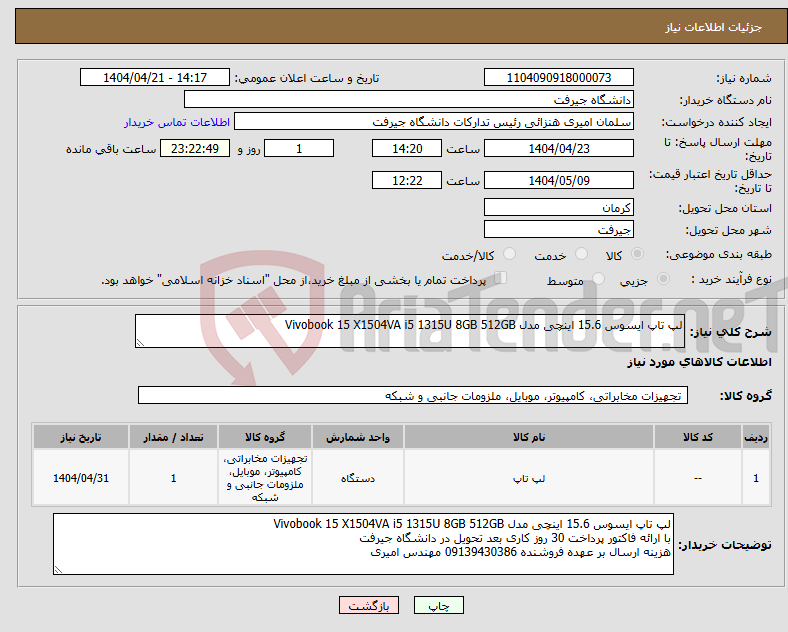Click the response deadline date 1404/04/23
This screenshot has height=632, width=788.
[559, 149]
